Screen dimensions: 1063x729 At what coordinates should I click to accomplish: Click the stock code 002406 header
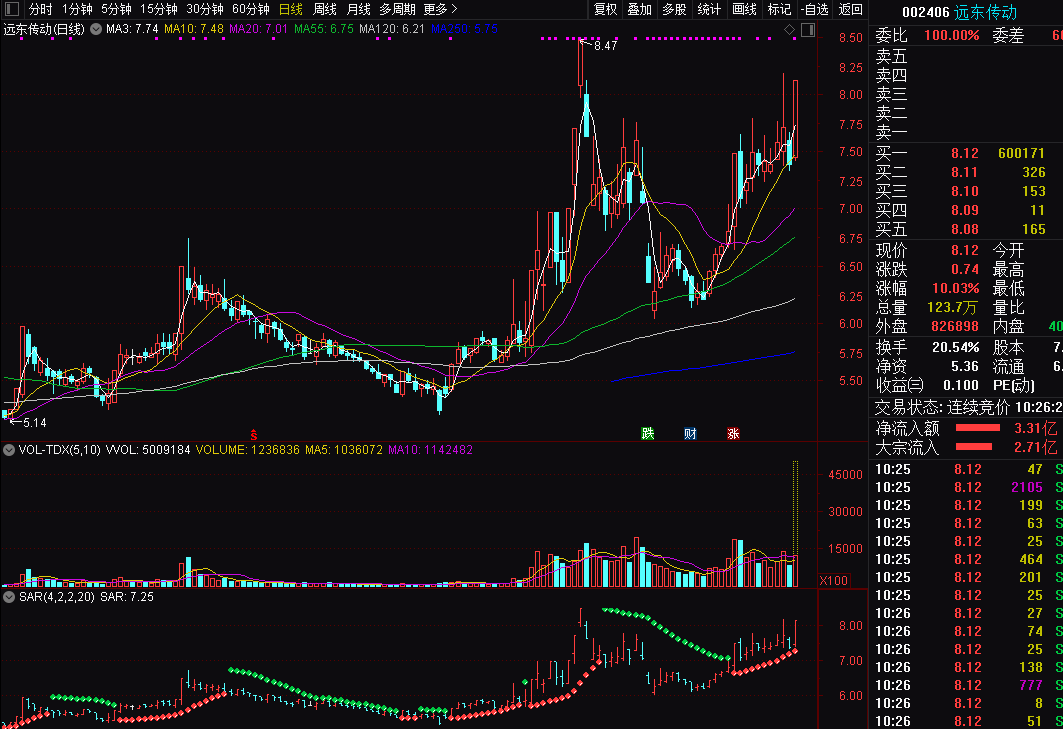(925, 13)
